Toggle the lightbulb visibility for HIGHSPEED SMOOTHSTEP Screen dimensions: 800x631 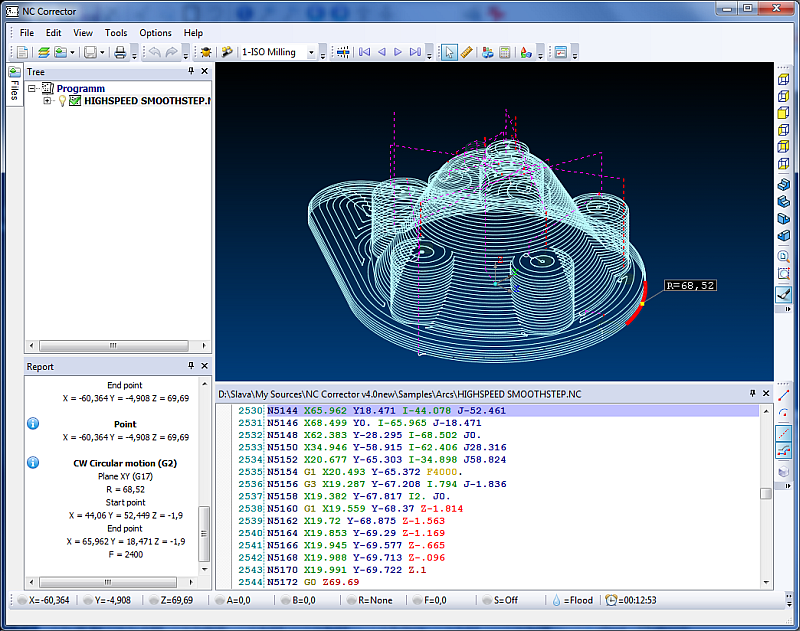click(x=62, y=101)
